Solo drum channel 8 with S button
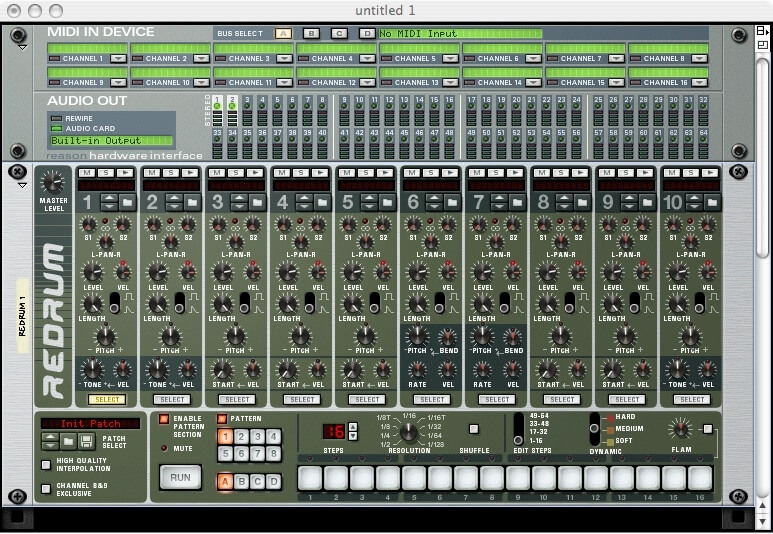This screenshot has width=773, height=534. [561, 173]
